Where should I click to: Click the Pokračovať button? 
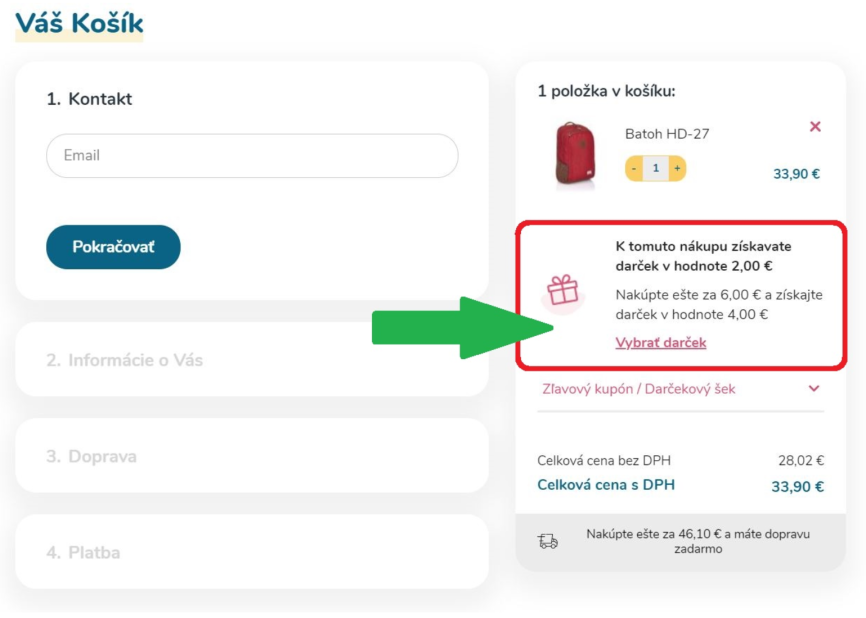[x=113, y=247]
